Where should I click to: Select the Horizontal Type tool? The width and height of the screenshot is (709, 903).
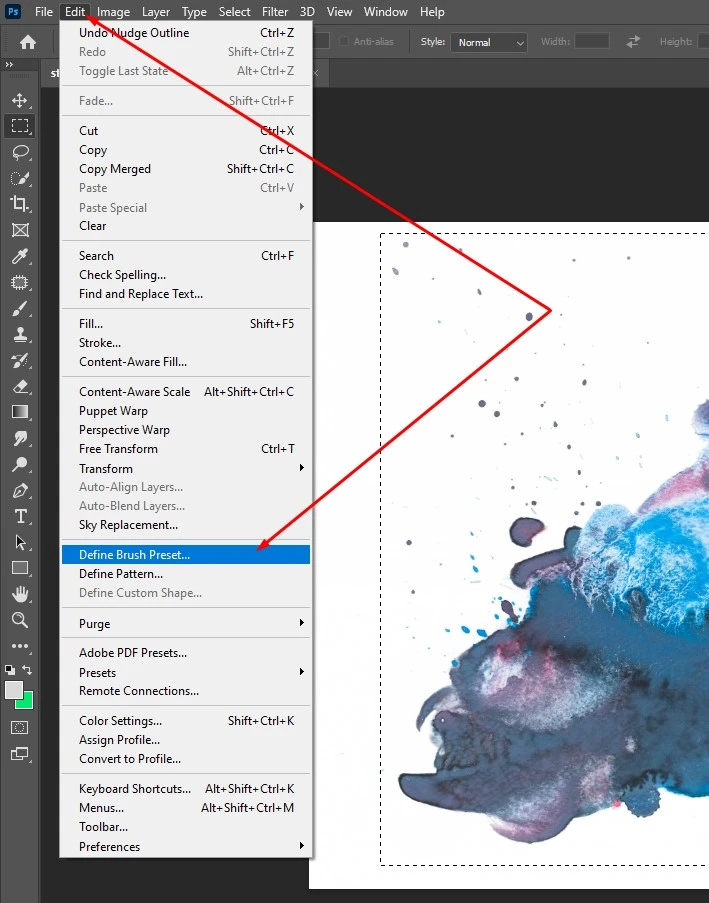click(20, 517)
